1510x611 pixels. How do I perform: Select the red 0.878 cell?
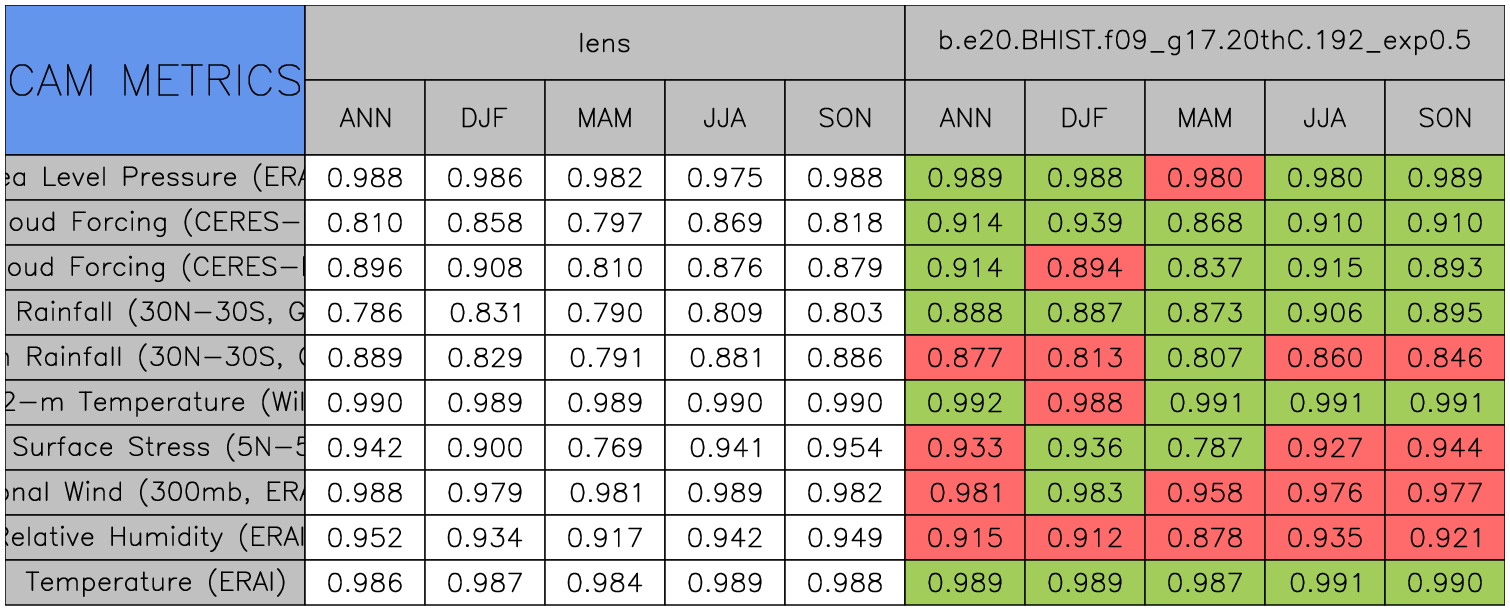pyautogui.click(x=1204, y=538)
